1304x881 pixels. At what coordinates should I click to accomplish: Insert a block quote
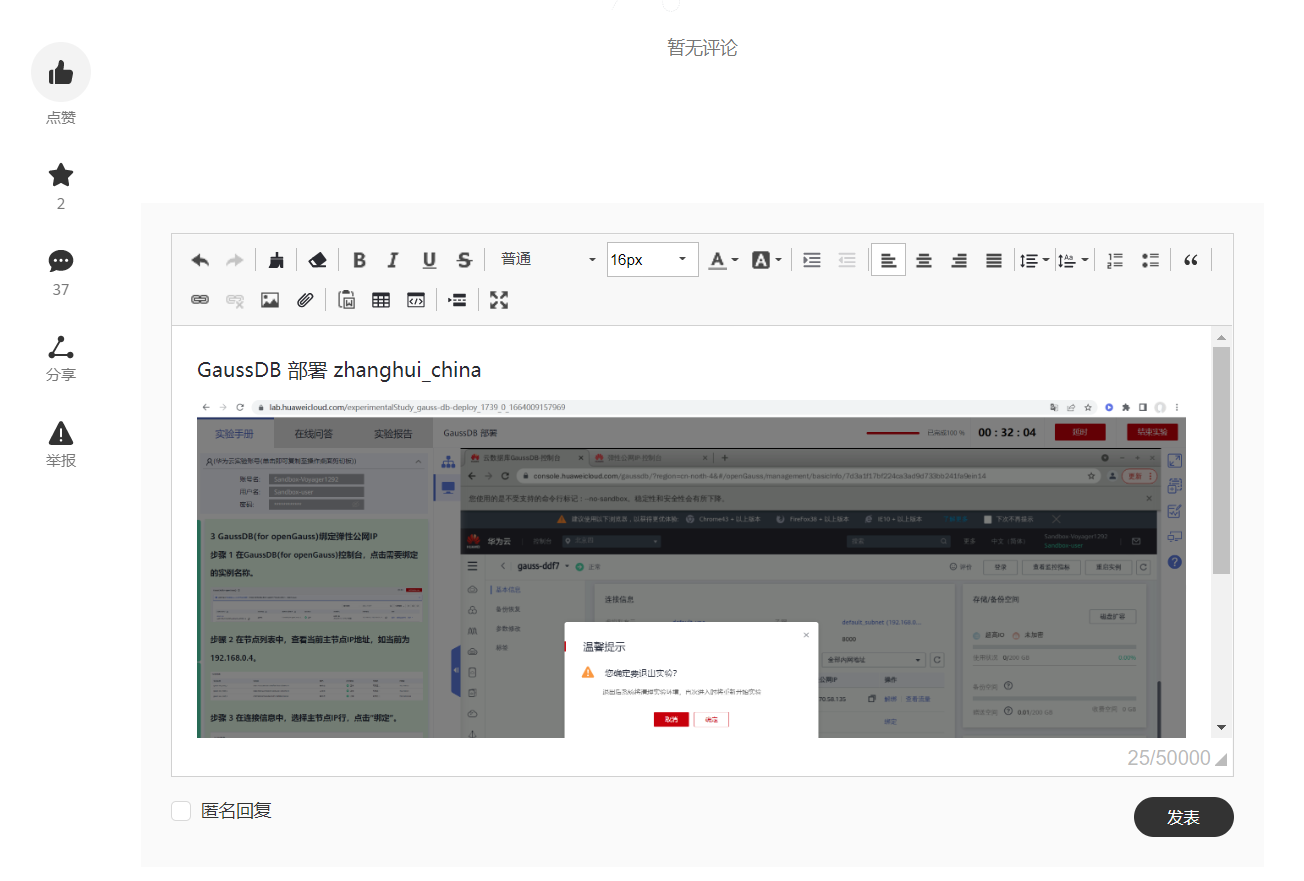point(1191,260)
